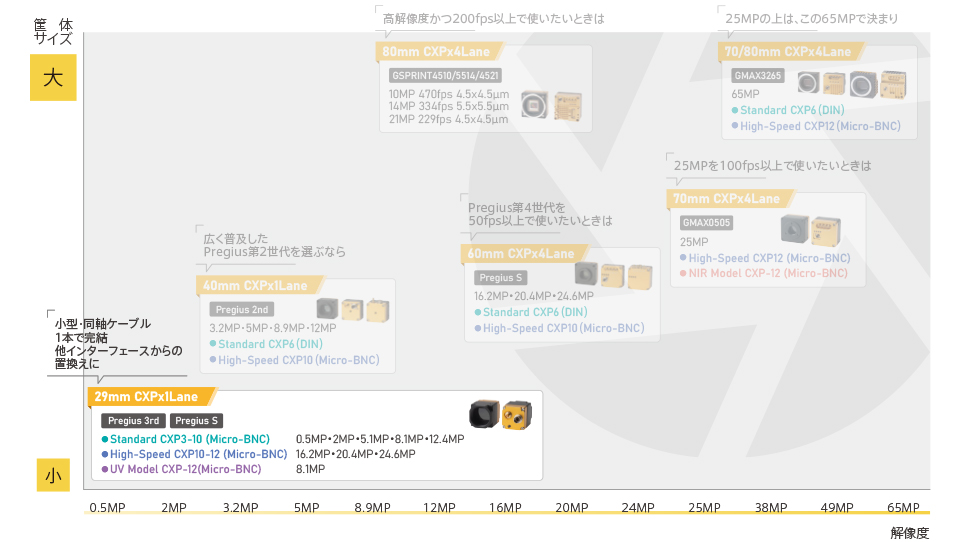Viewport: 960px width, 542px height.
Task: Click the Pregius 2nd tag
Action: tap(242, 310)
